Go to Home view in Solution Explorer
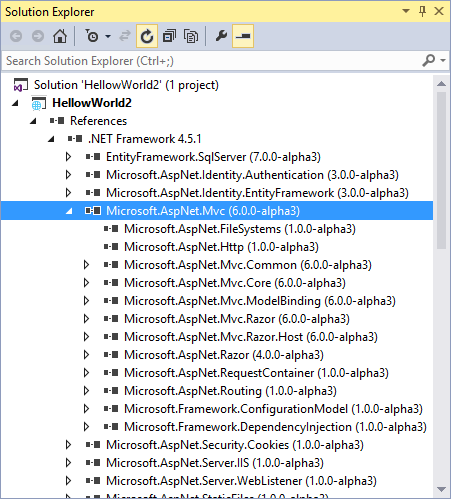The width and height of the screenshot is (451, 499). tap(60, 36)
